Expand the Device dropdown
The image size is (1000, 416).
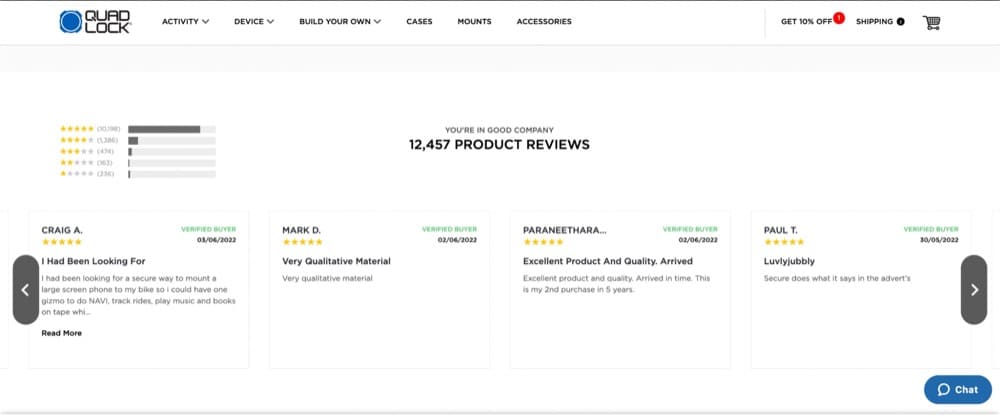point(253,21)
